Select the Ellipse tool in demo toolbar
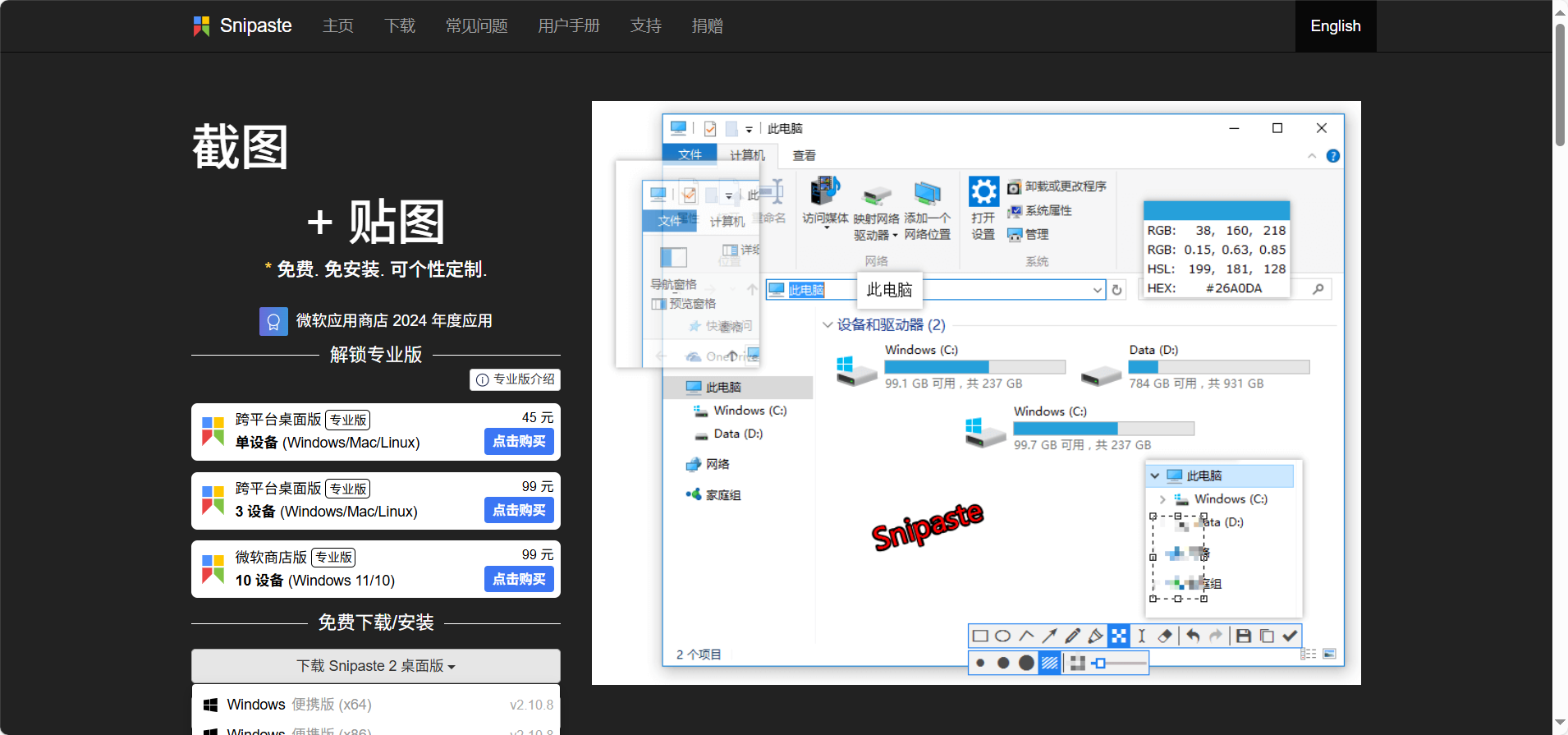The image size is (1568, 735). point(1002,636)
